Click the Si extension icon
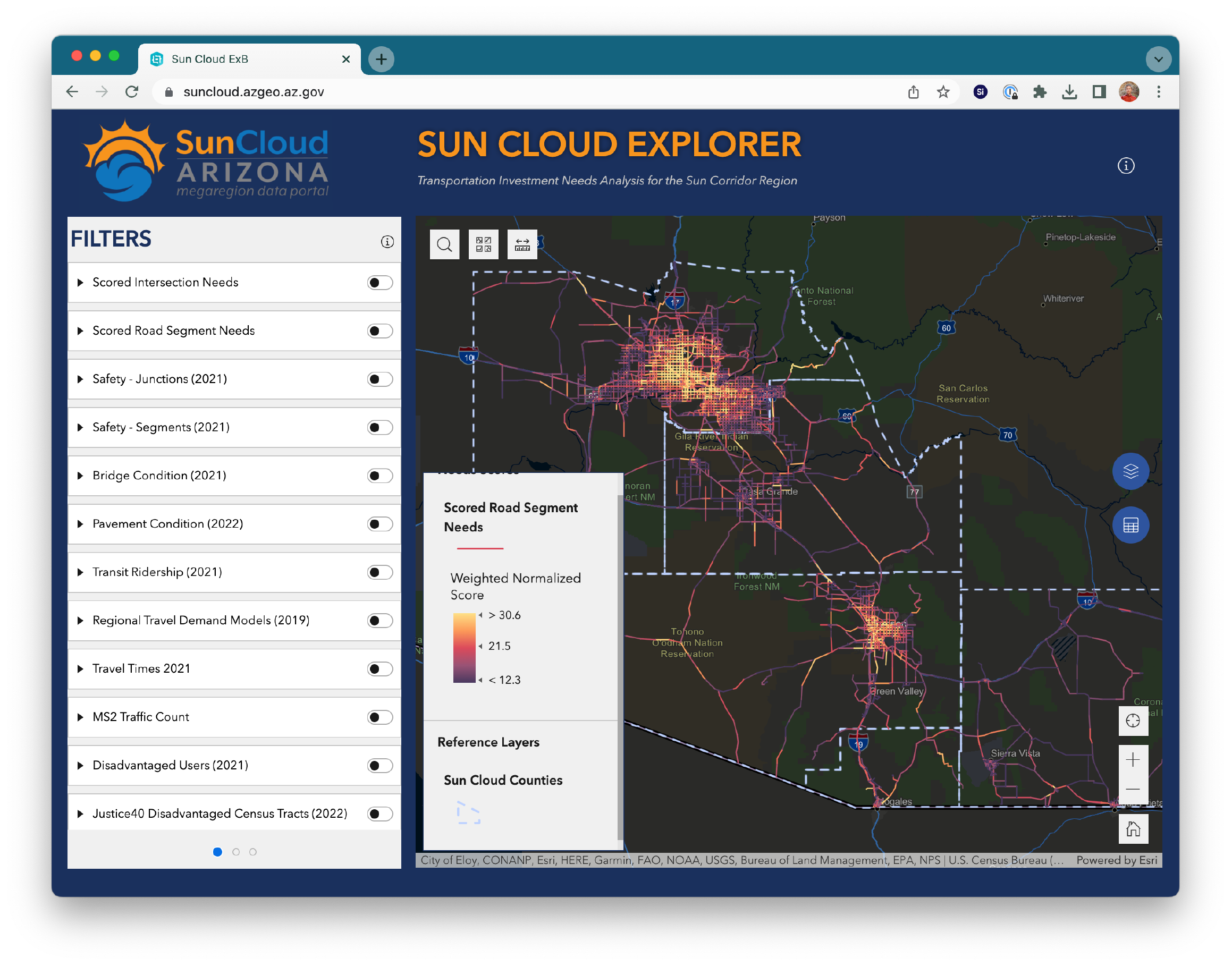 [x=980, y=91]
